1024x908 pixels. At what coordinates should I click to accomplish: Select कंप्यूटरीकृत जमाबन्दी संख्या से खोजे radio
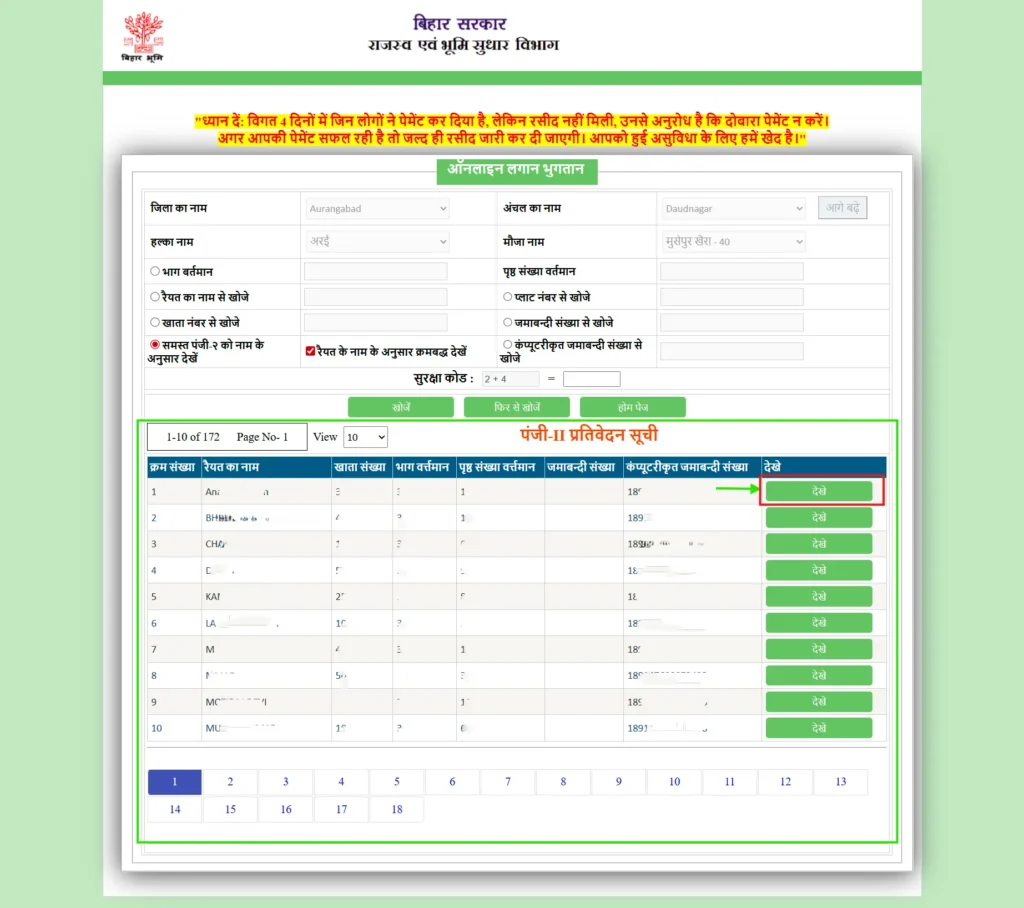507,344
